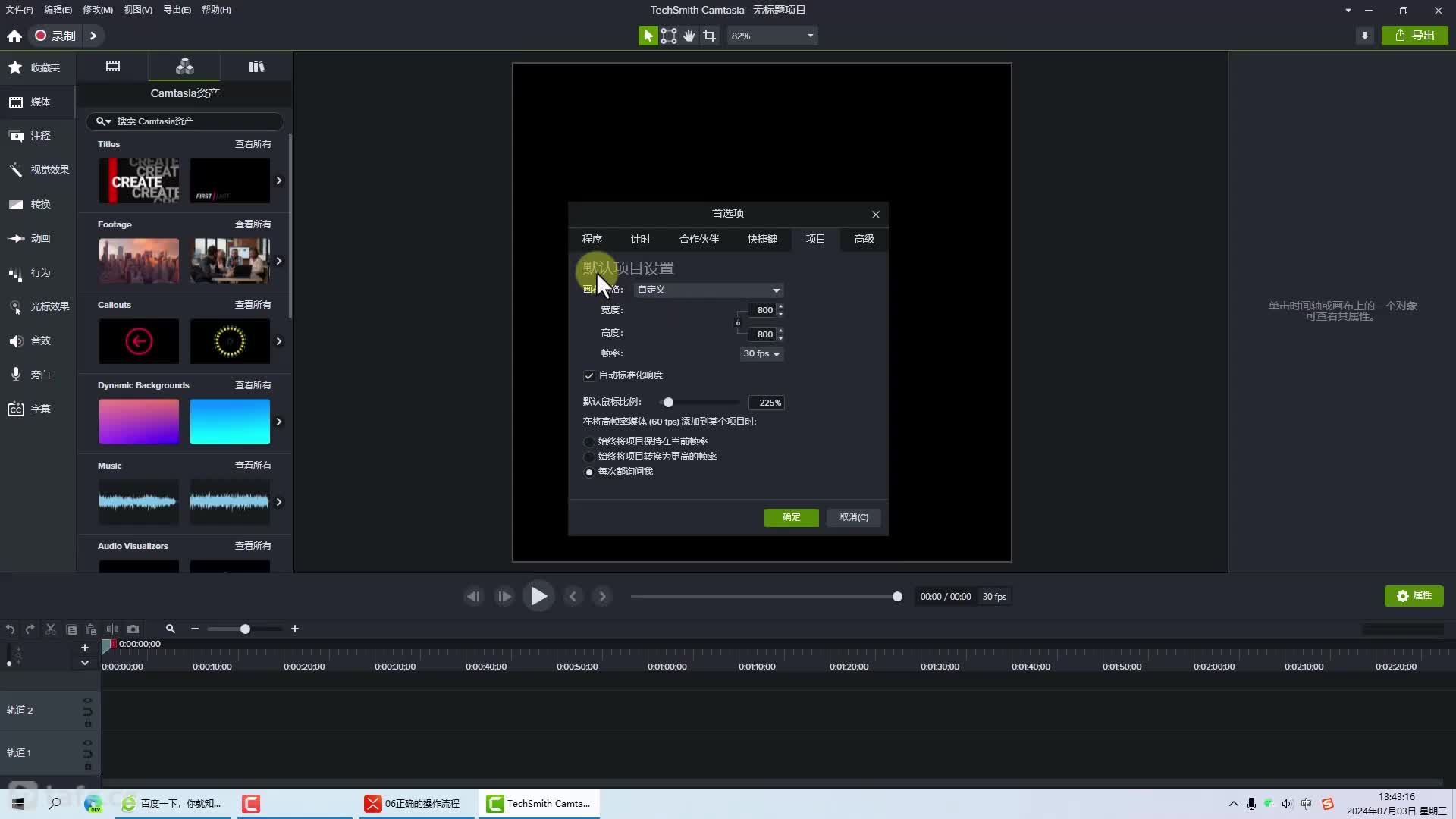Click the redo icon above timeline
1456x819 pixels.
coord(30,629)
